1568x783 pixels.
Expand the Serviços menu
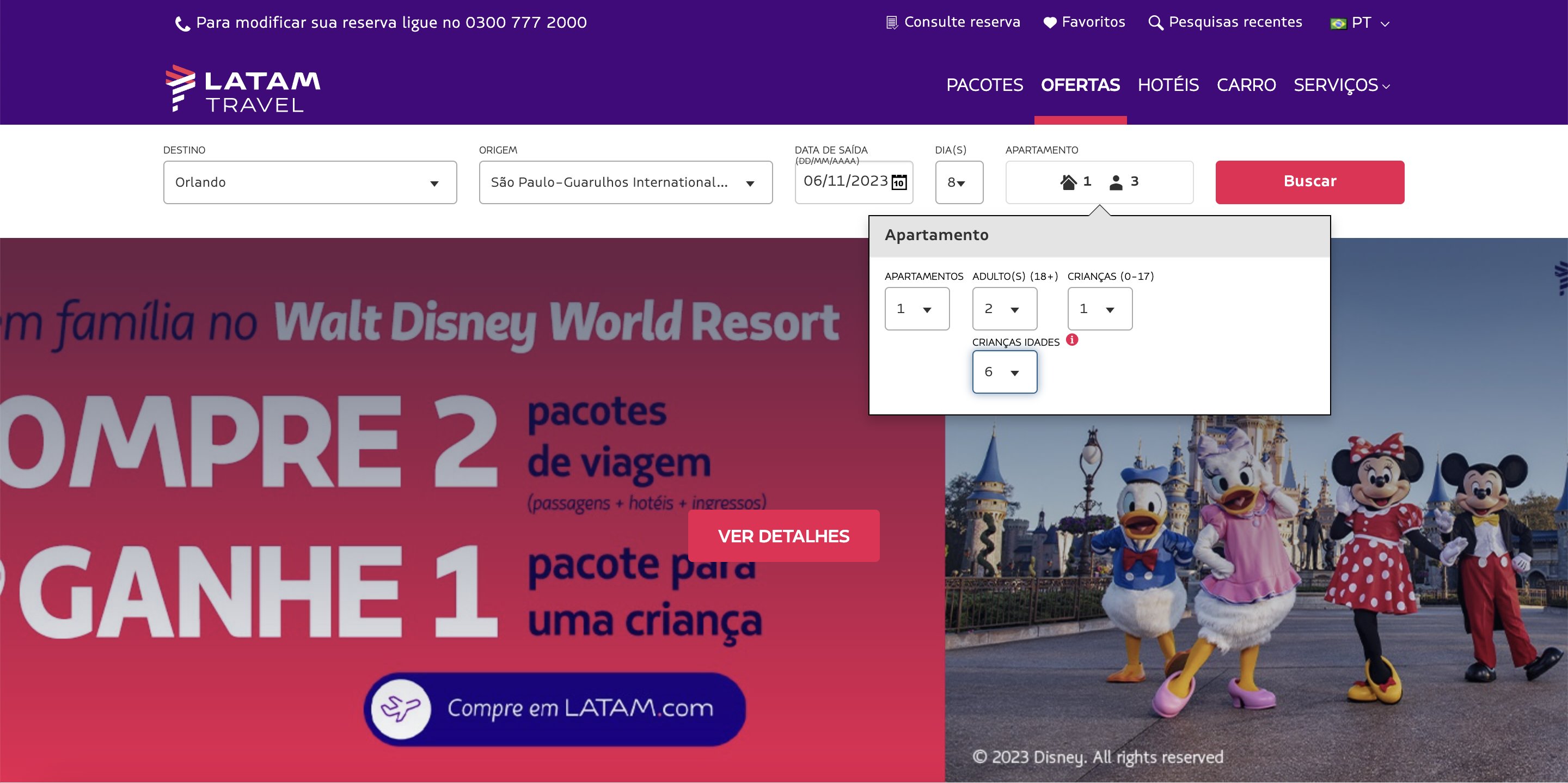tap(1342, 85)
